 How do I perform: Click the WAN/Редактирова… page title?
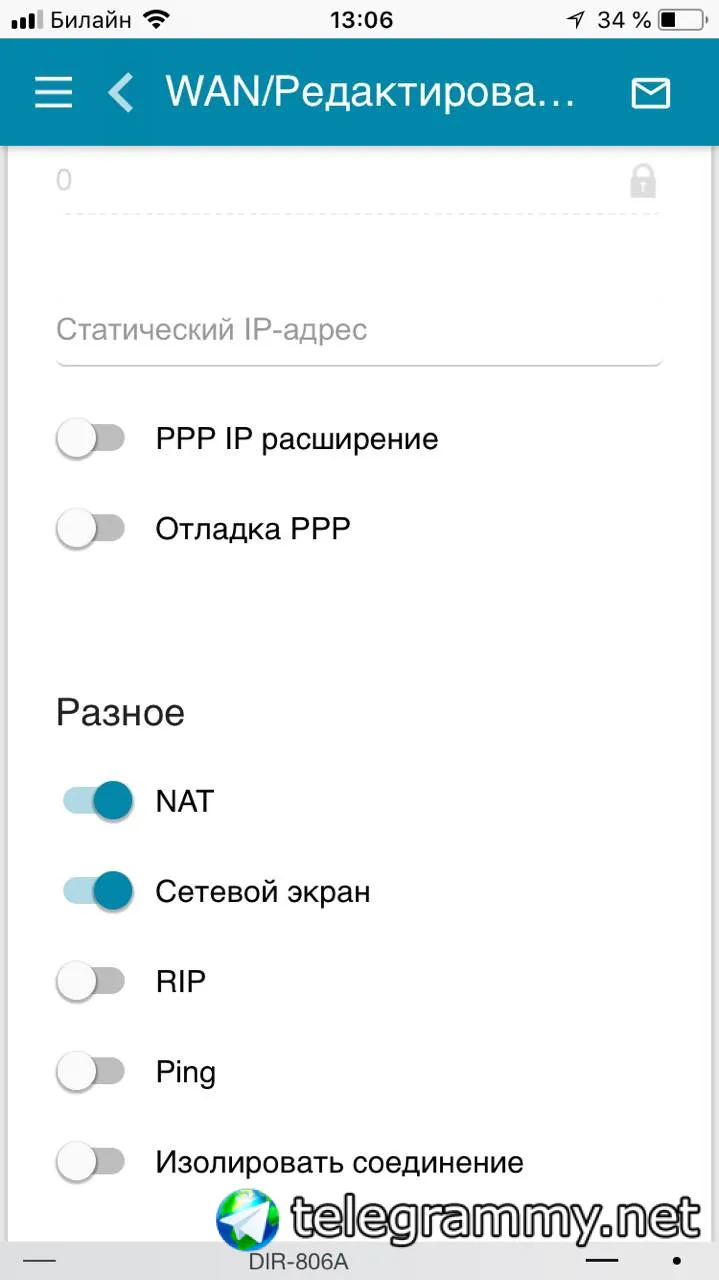coord(370,93)
